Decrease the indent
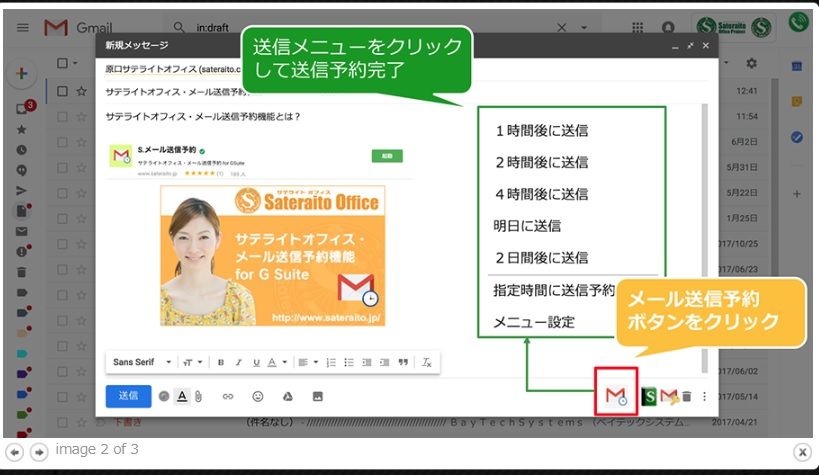 (x=367, y=362)
